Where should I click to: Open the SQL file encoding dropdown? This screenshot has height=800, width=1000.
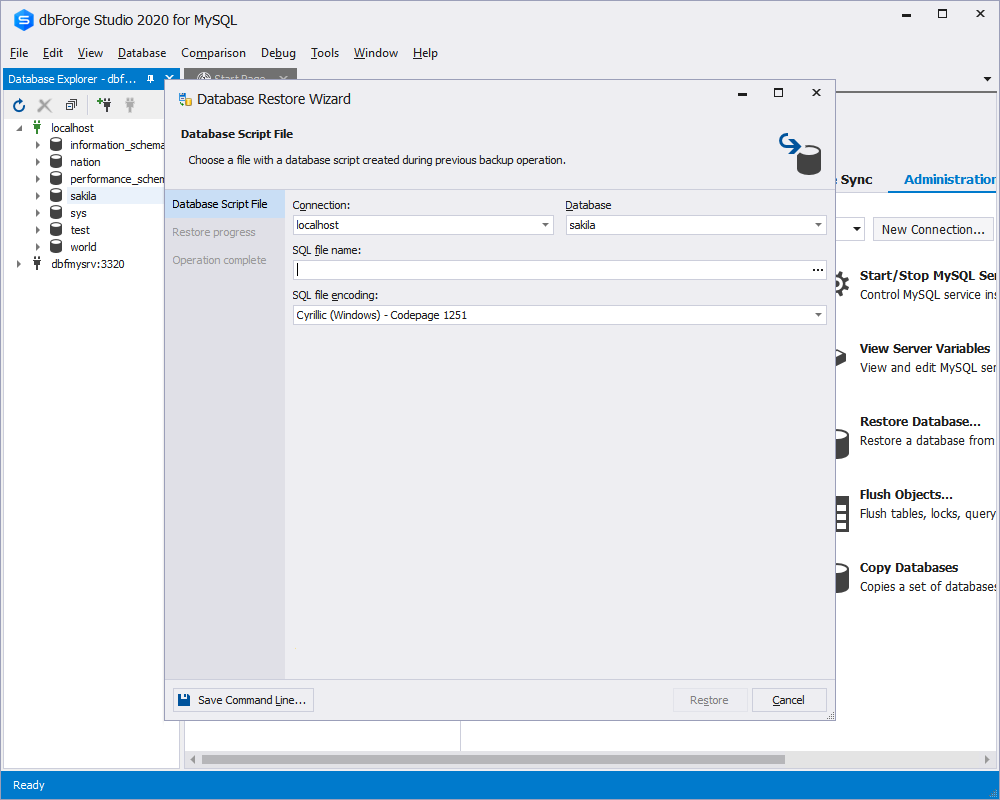click(x=818, y=315)
